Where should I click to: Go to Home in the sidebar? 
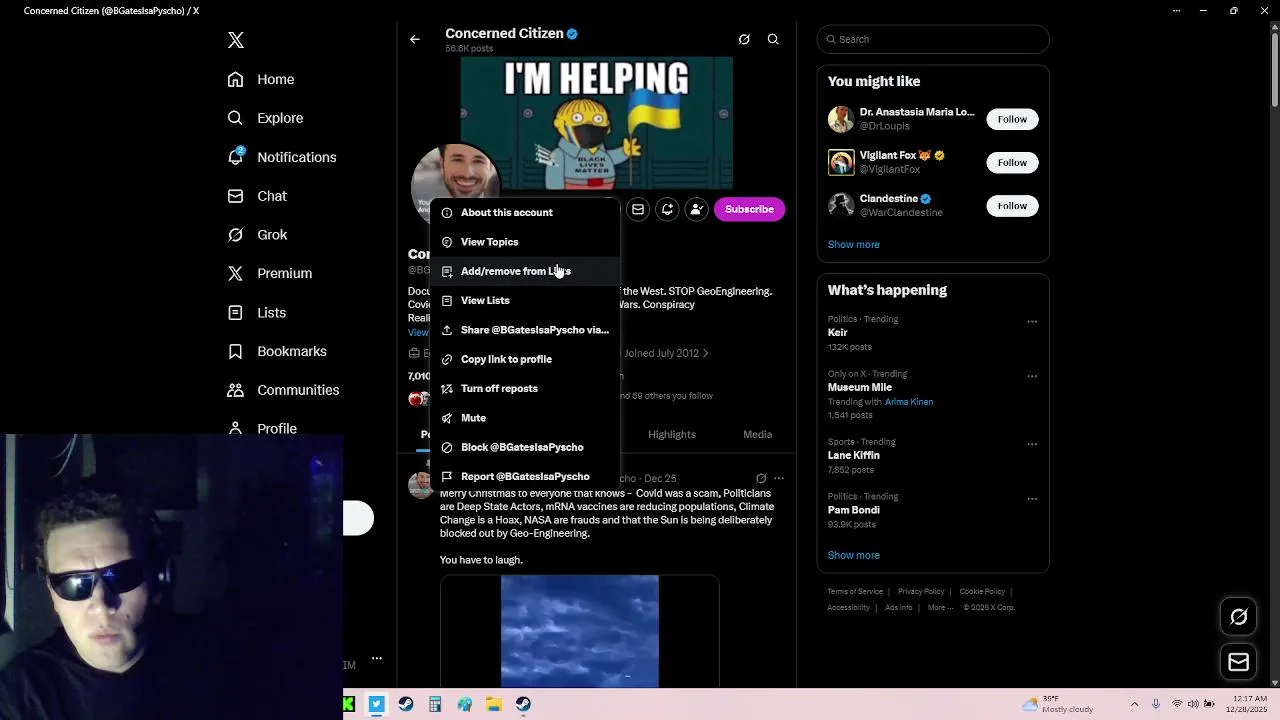(261, 79)
